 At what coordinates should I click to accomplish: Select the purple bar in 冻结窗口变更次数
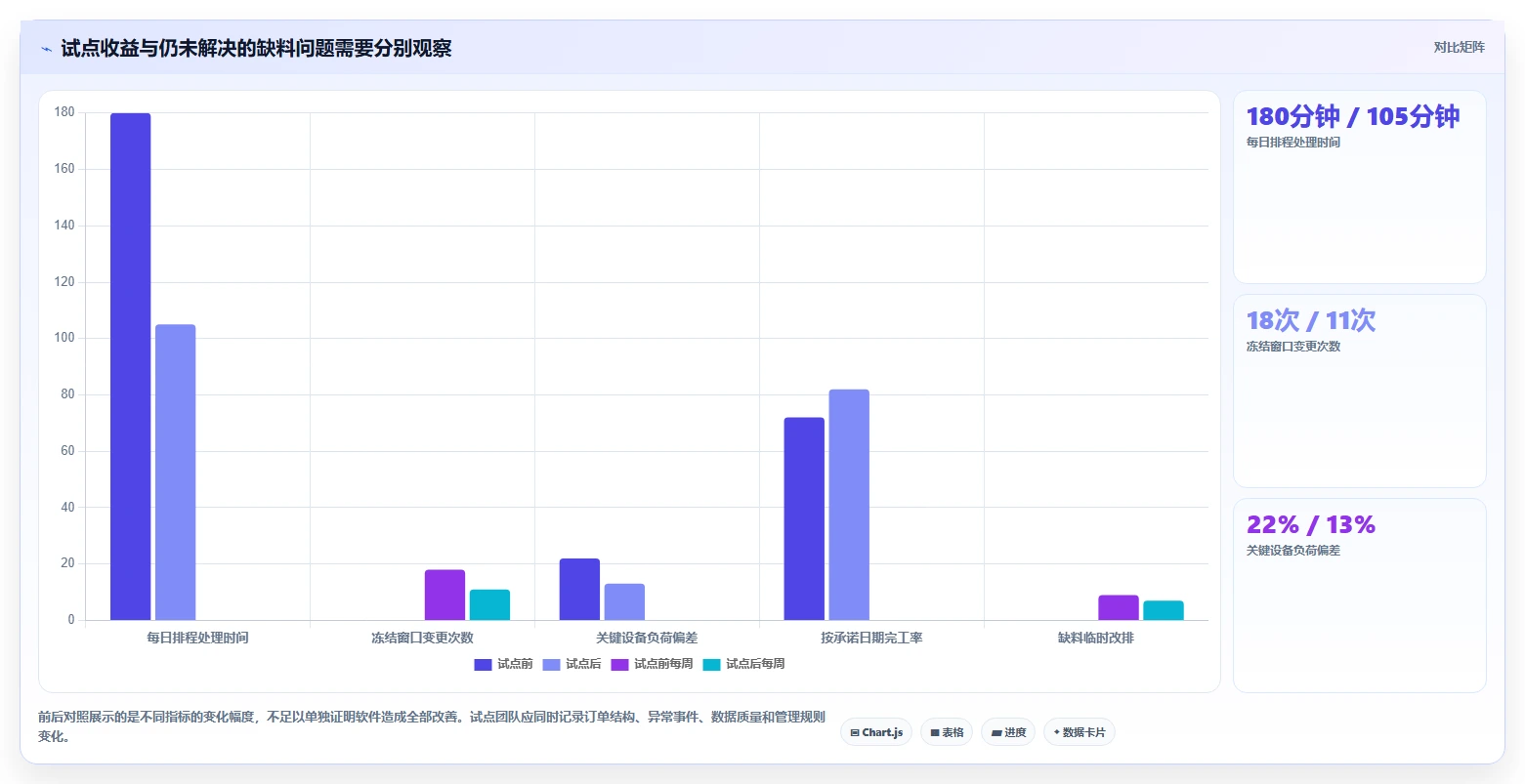(x=445, y=595)
